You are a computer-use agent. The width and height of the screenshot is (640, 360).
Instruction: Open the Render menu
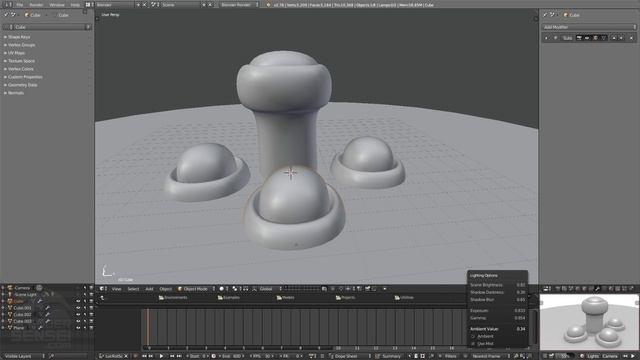click(x=36, y=5)
